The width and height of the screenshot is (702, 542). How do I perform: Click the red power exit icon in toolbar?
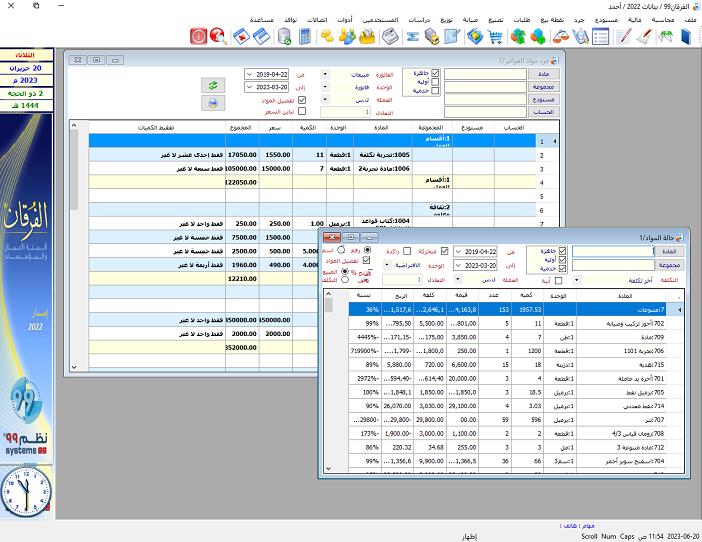tap(198, 37)
